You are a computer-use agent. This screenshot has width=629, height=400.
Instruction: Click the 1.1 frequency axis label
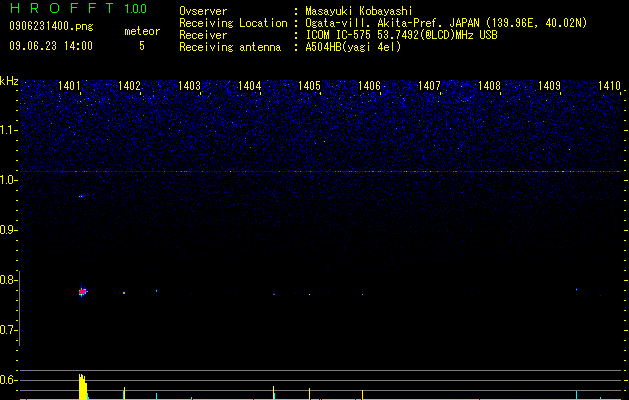click(9, 130)
